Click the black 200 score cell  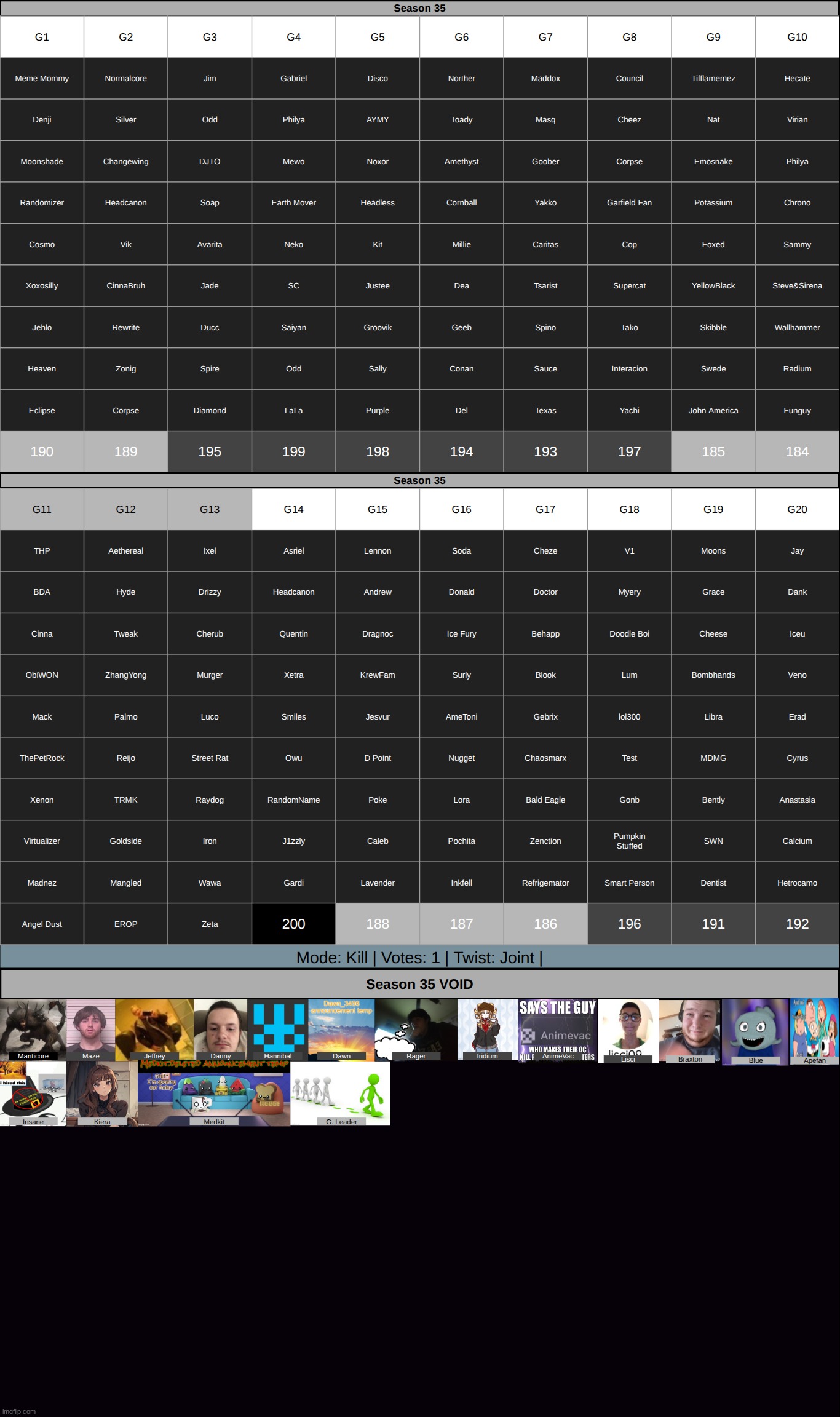[293, 924]
